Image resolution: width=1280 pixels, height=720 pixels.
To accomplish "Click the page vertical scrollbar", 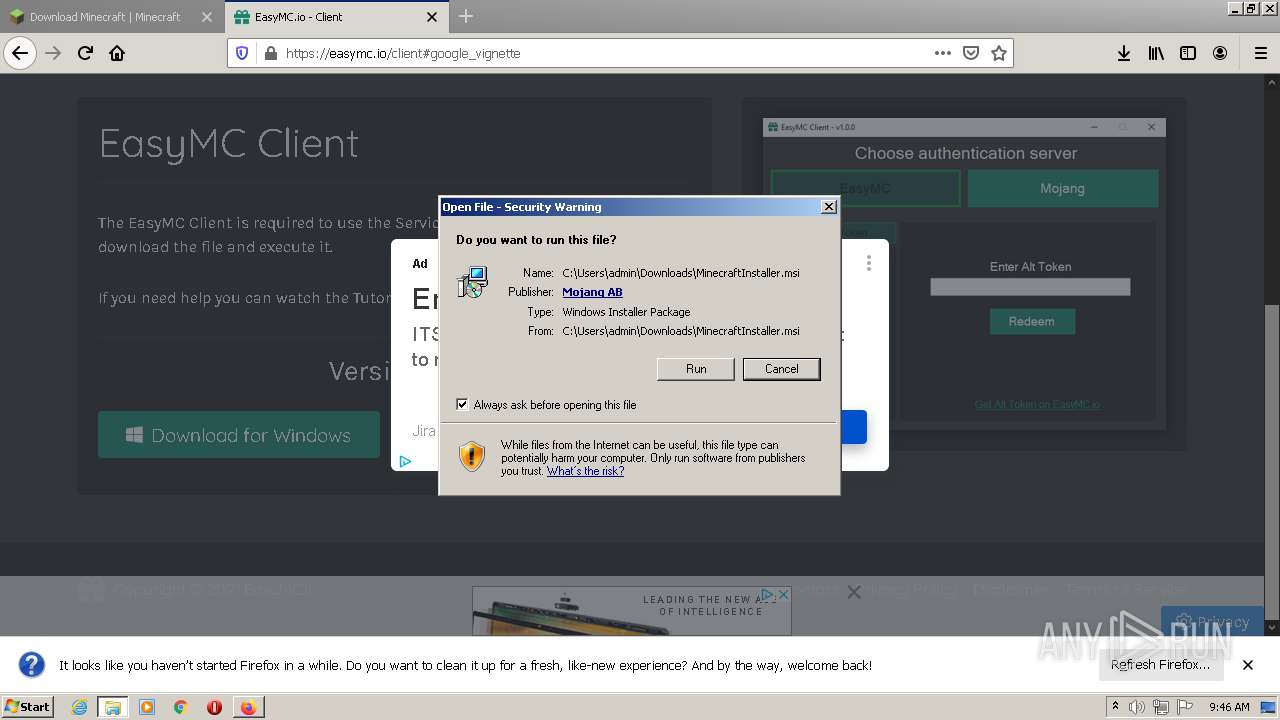I will (1272, 355).
